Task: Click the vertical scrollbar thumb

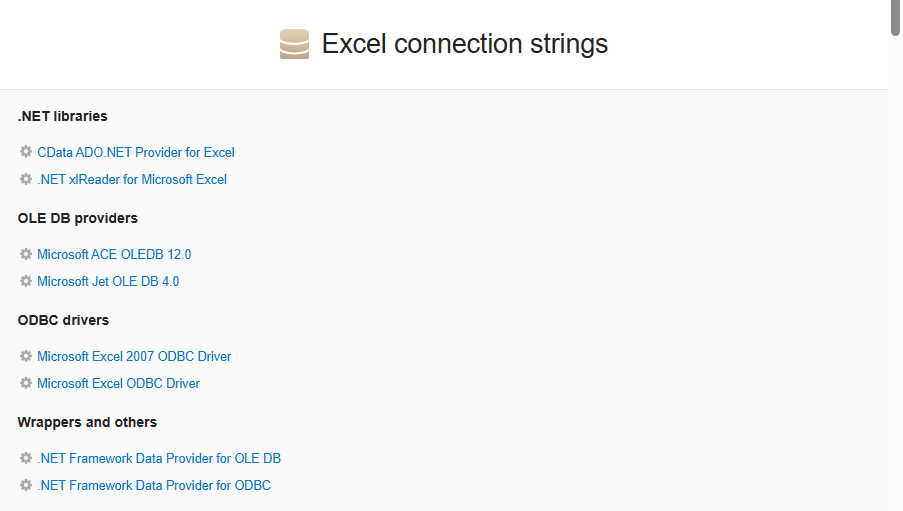Action: pos(896,18)
